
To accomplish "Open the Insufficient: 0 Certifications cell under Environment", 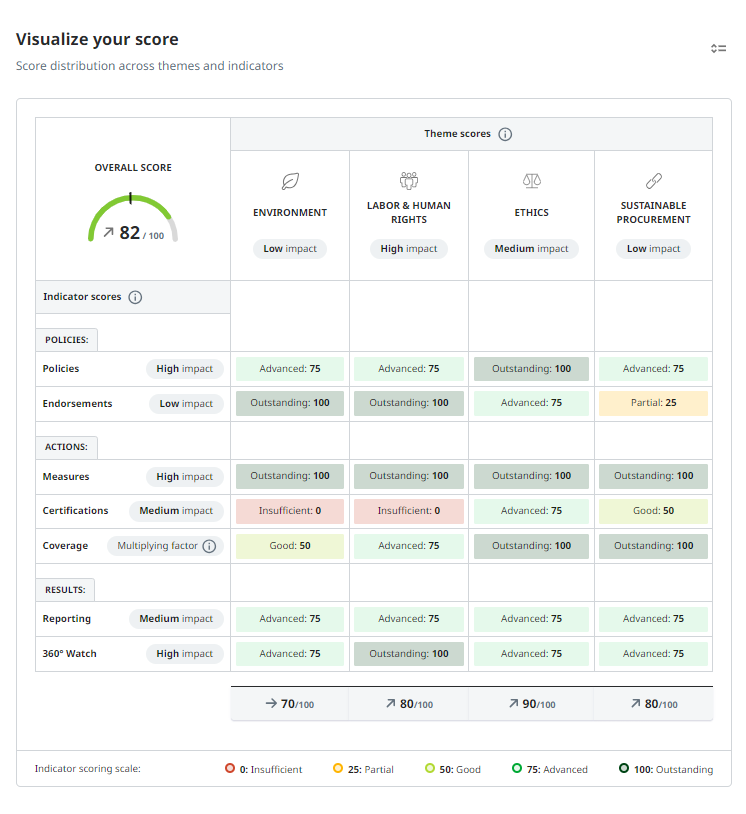I will tap(290, 511).
